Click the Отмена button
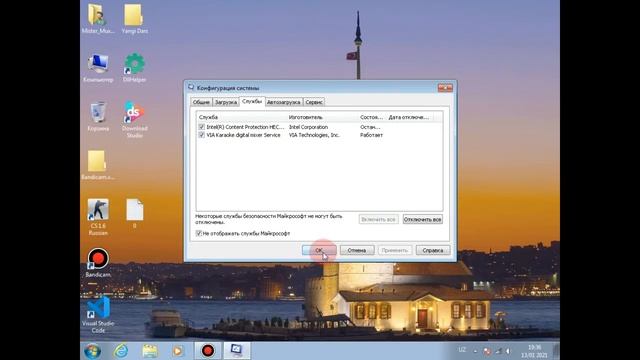The width and height of the screenshot is (640, 360). (x=357, y=250)
